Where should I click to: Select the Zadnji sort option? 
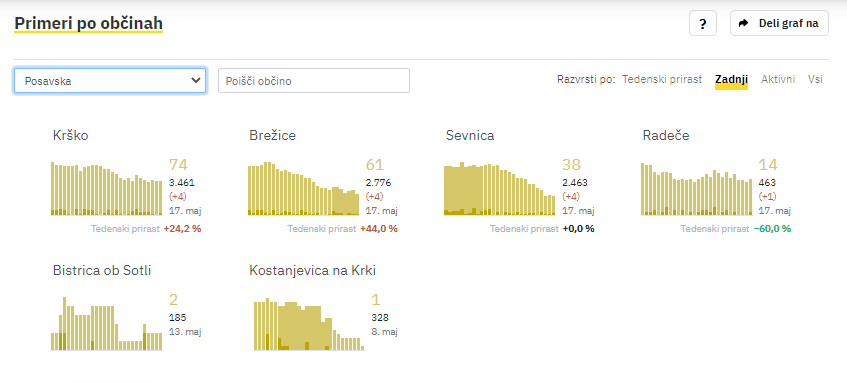pos(731,79)
